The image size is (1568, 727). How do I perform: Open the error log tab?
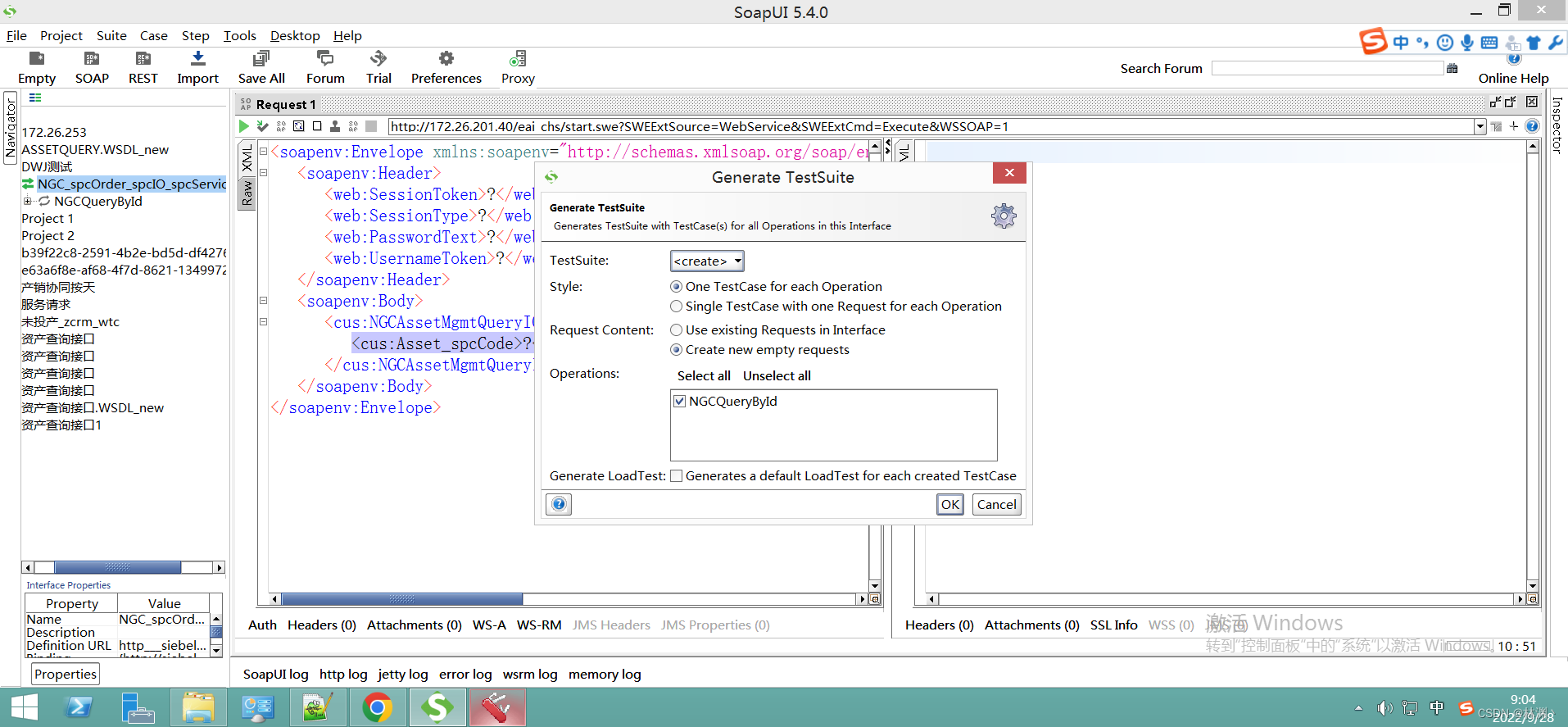click(465, 674)
